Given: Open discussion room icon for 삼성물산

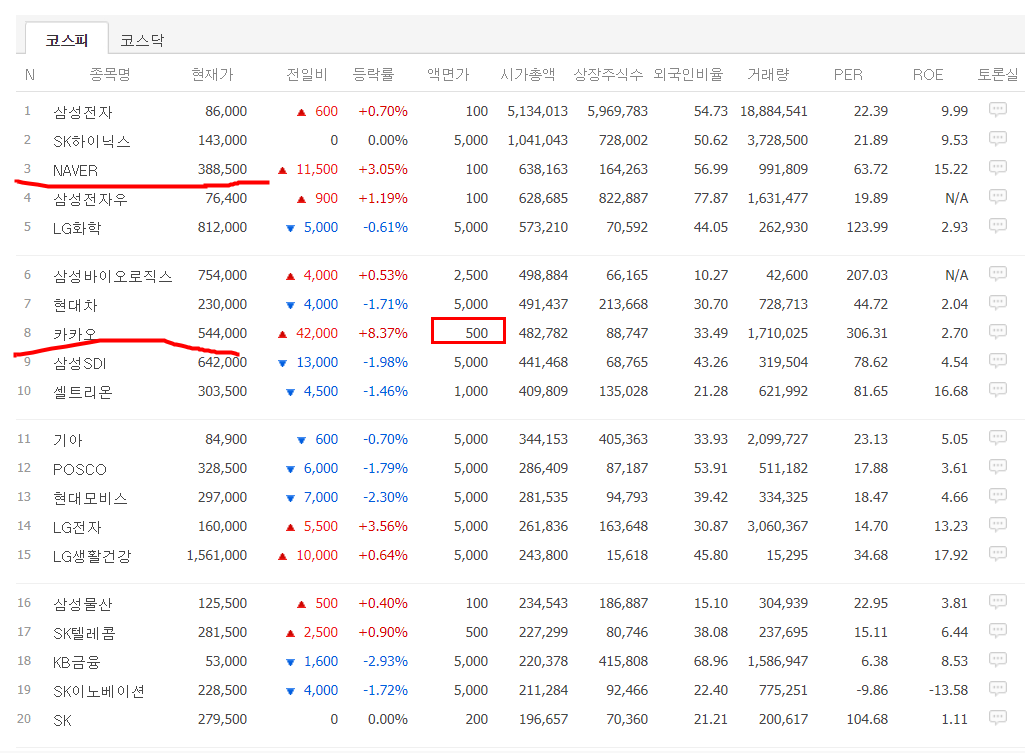Looking at the screenshot, I should (998, 601).
